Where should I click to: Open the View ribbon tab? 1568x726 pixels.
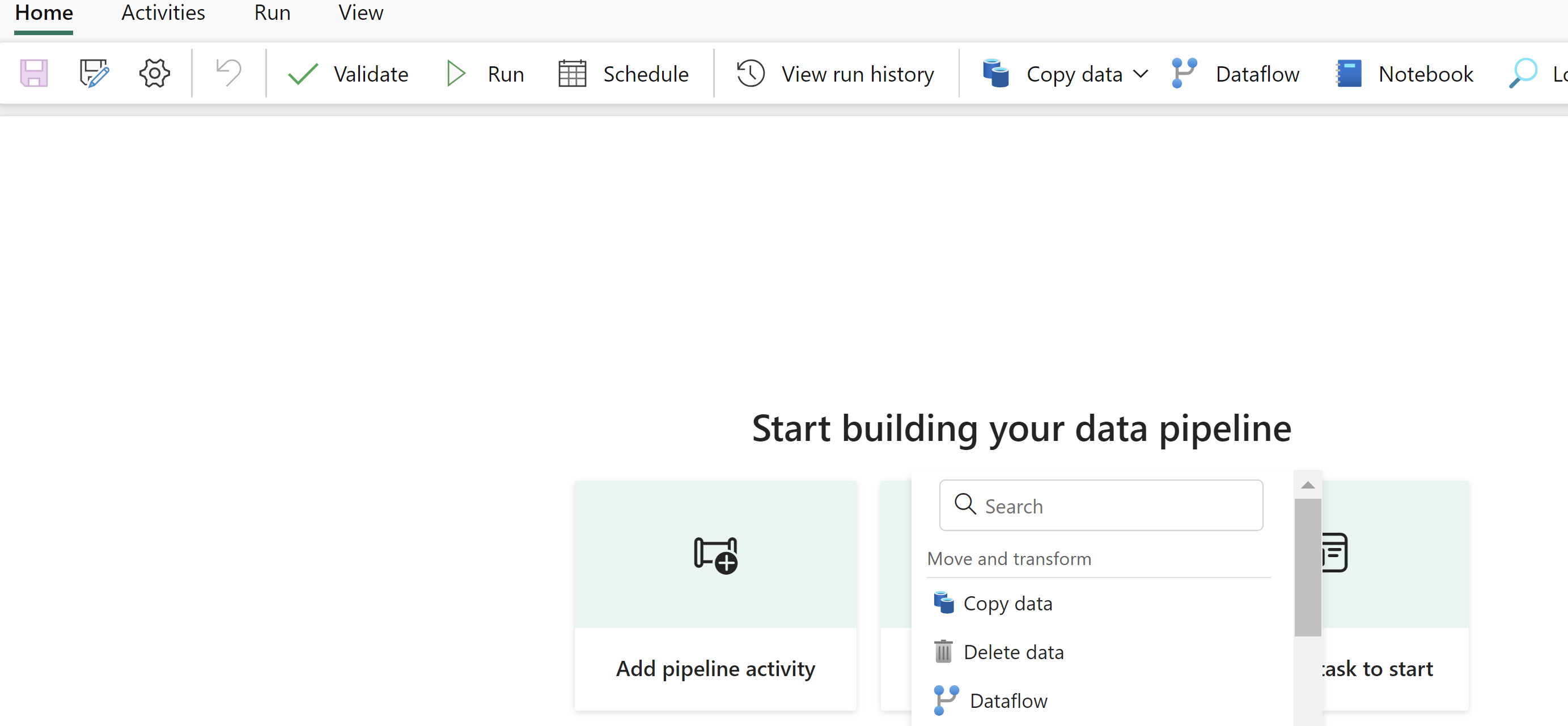click(x=361, y=13)
